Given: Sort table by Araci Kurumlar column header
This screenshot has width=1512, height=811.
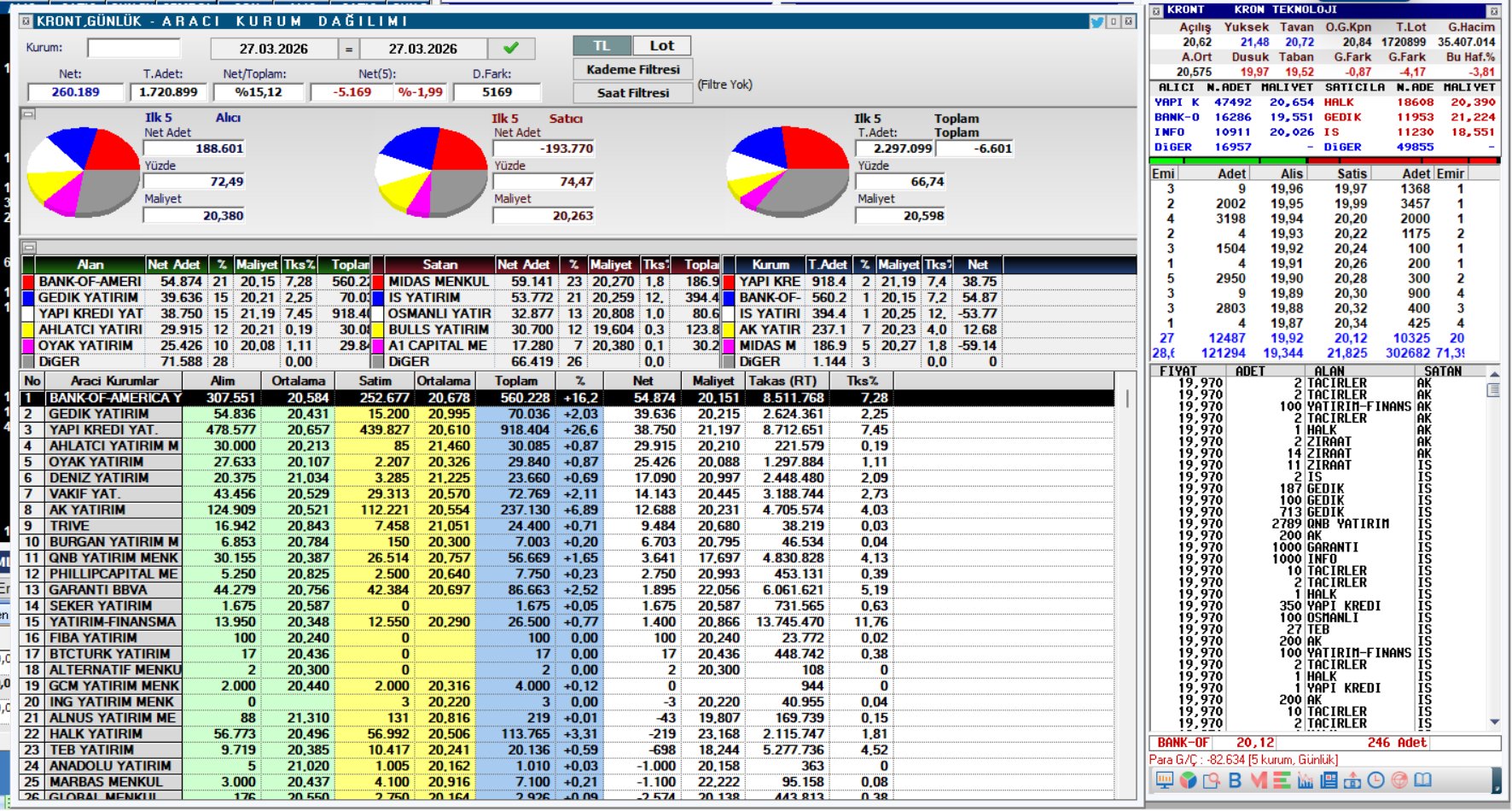Looking at the screenshot, I should pyautogui.click(x=114, y=381).
